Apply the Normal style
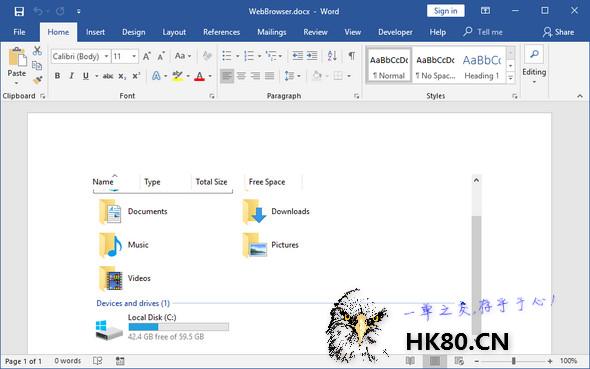This screenshot has width=590, height=369. click(x=389, y=65)
